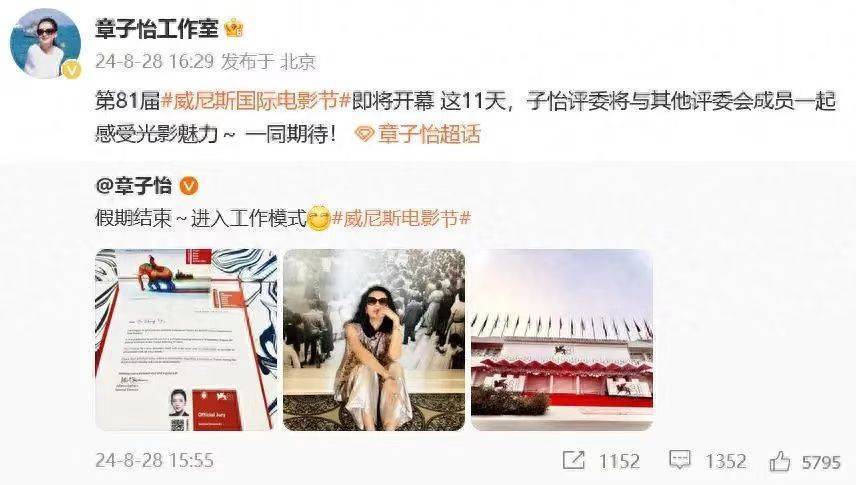Click the 24-8-28 15:55 original post timestamp

click(154, 460)
